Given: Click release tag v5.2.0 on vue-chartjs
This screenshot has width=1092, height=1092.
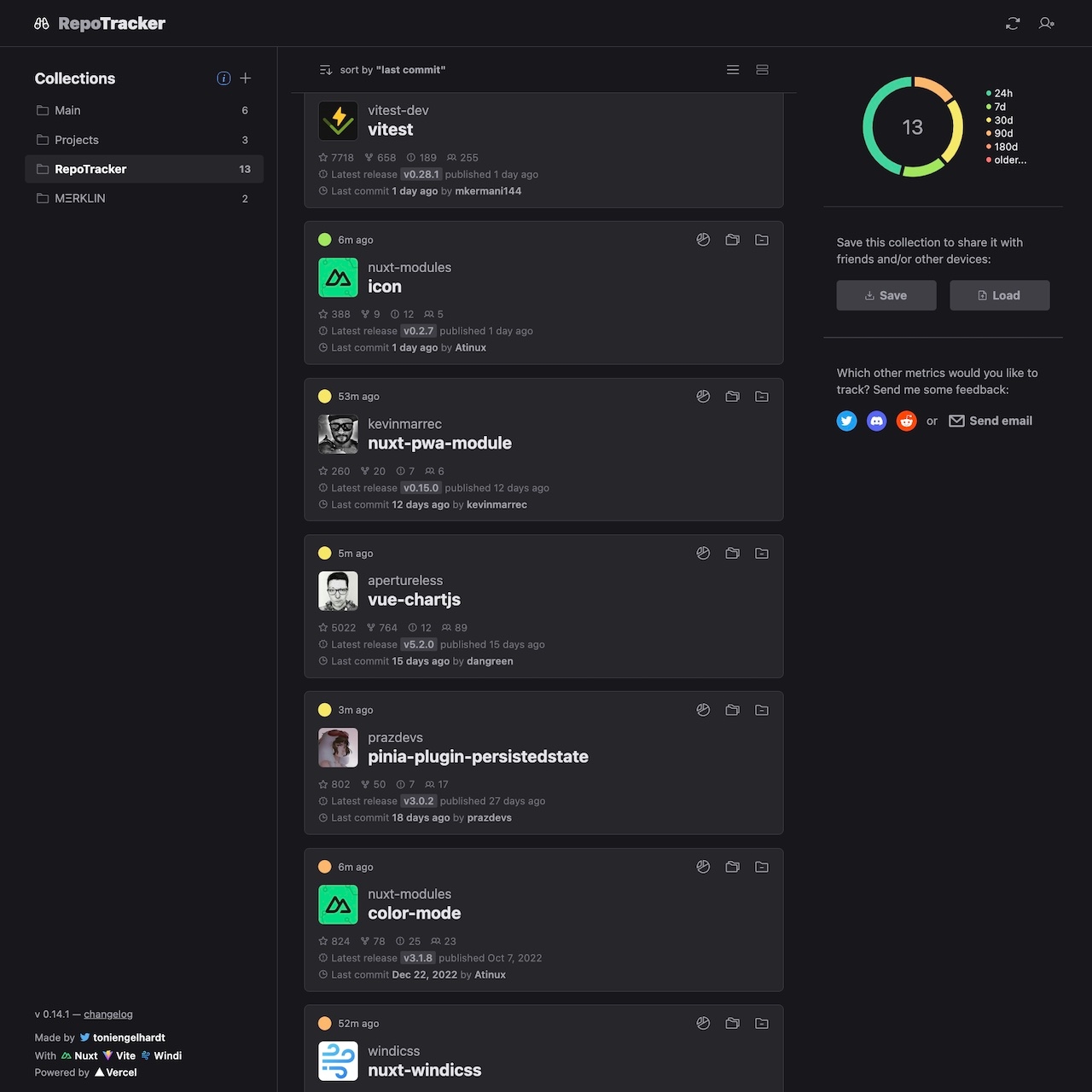Looking at the screenshot, I should click(x=419, y=644).
